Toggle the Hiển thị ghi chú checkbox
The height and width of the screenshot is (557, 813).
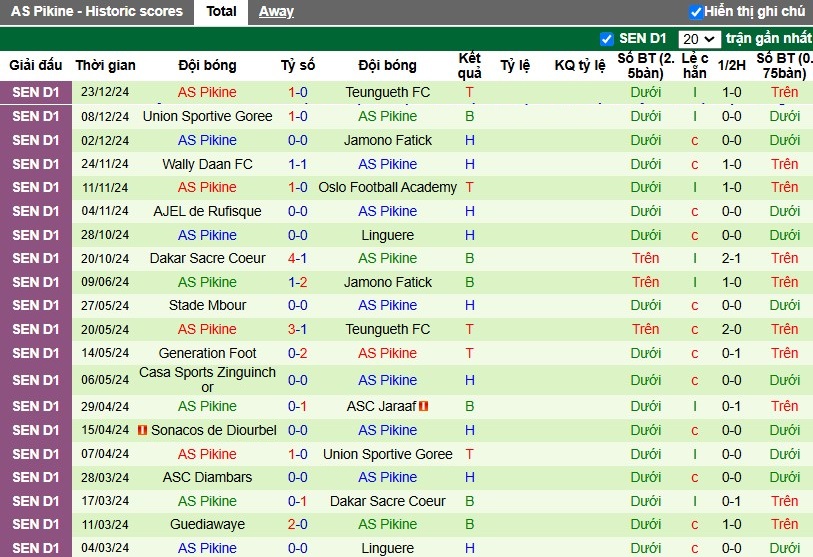pos(696,12)
